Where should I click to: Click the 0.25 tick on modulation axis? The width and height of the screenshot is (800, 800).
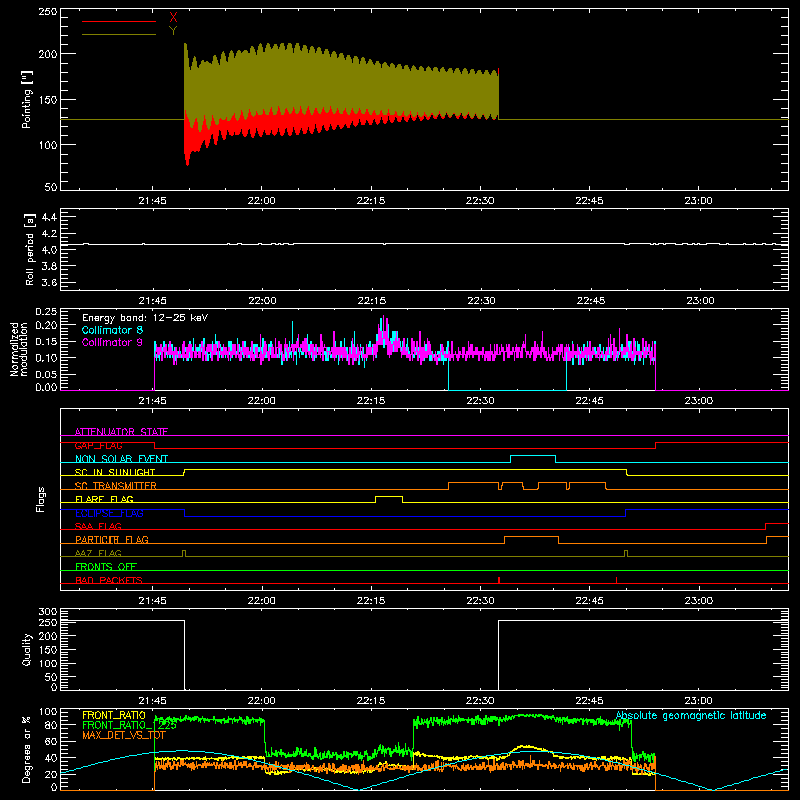point(46,312)
